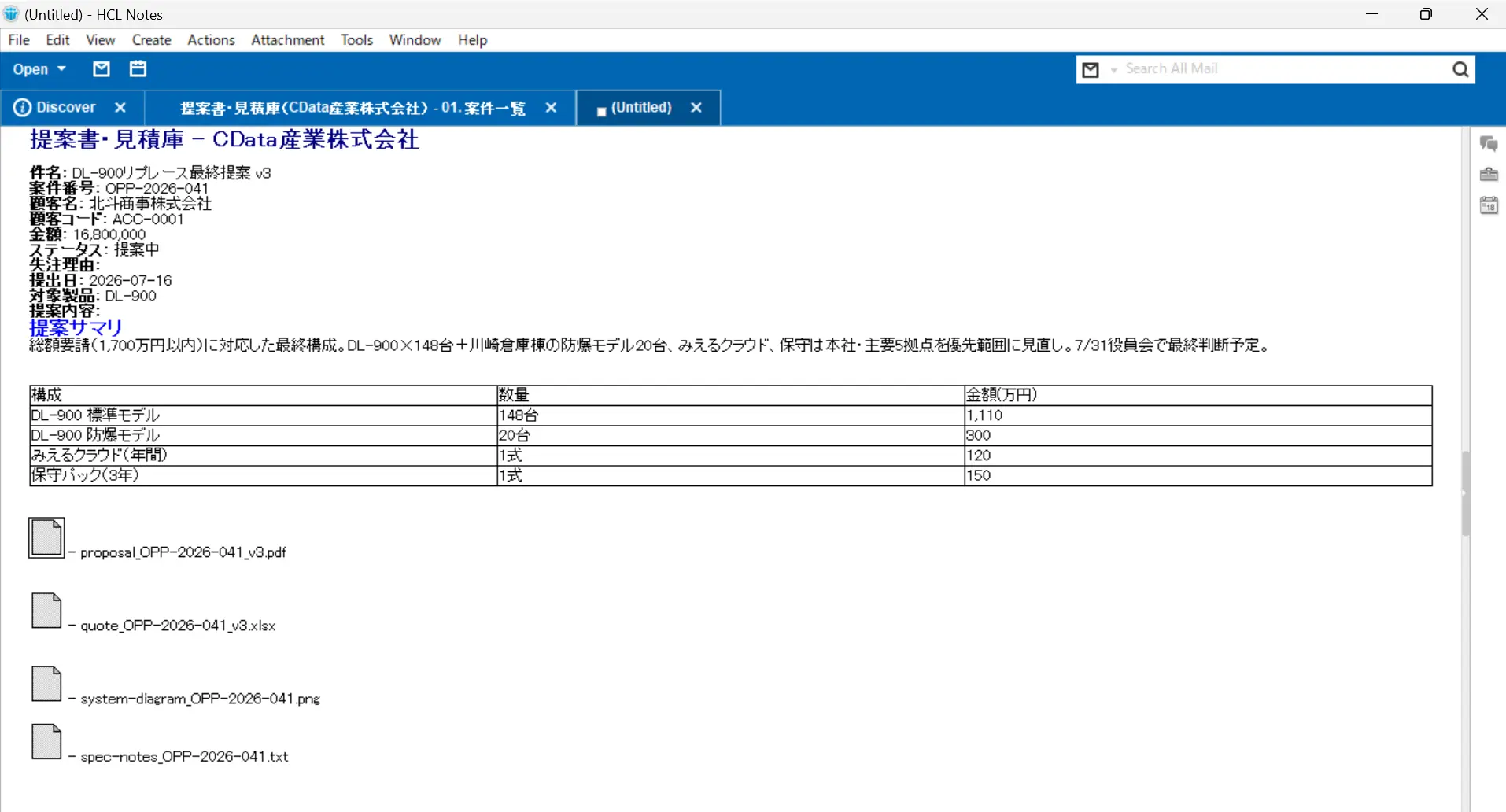Click the spec-notes_OPP-2026-041.txt file name
Image resolution: width=1506 pixels, height=812 pixels.
click(184, 757)
